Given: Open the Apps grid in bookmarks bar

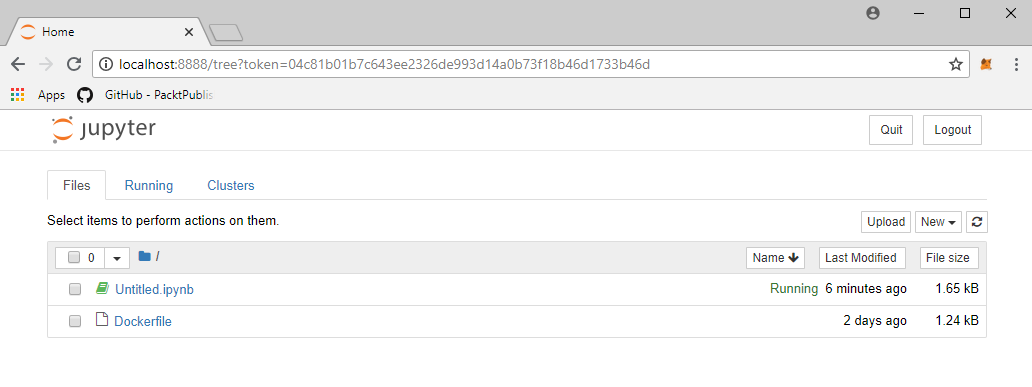Looking at the screenshot, I should click(18, 95).
